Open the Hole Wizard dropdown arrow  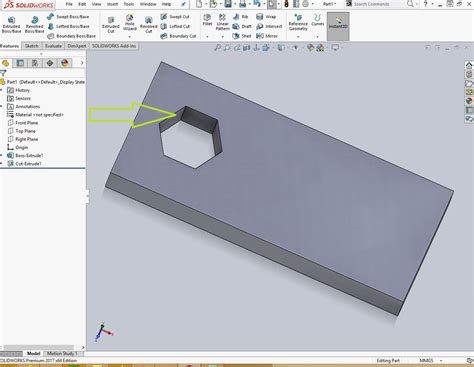pyautogui.click(x=130, y=36)
